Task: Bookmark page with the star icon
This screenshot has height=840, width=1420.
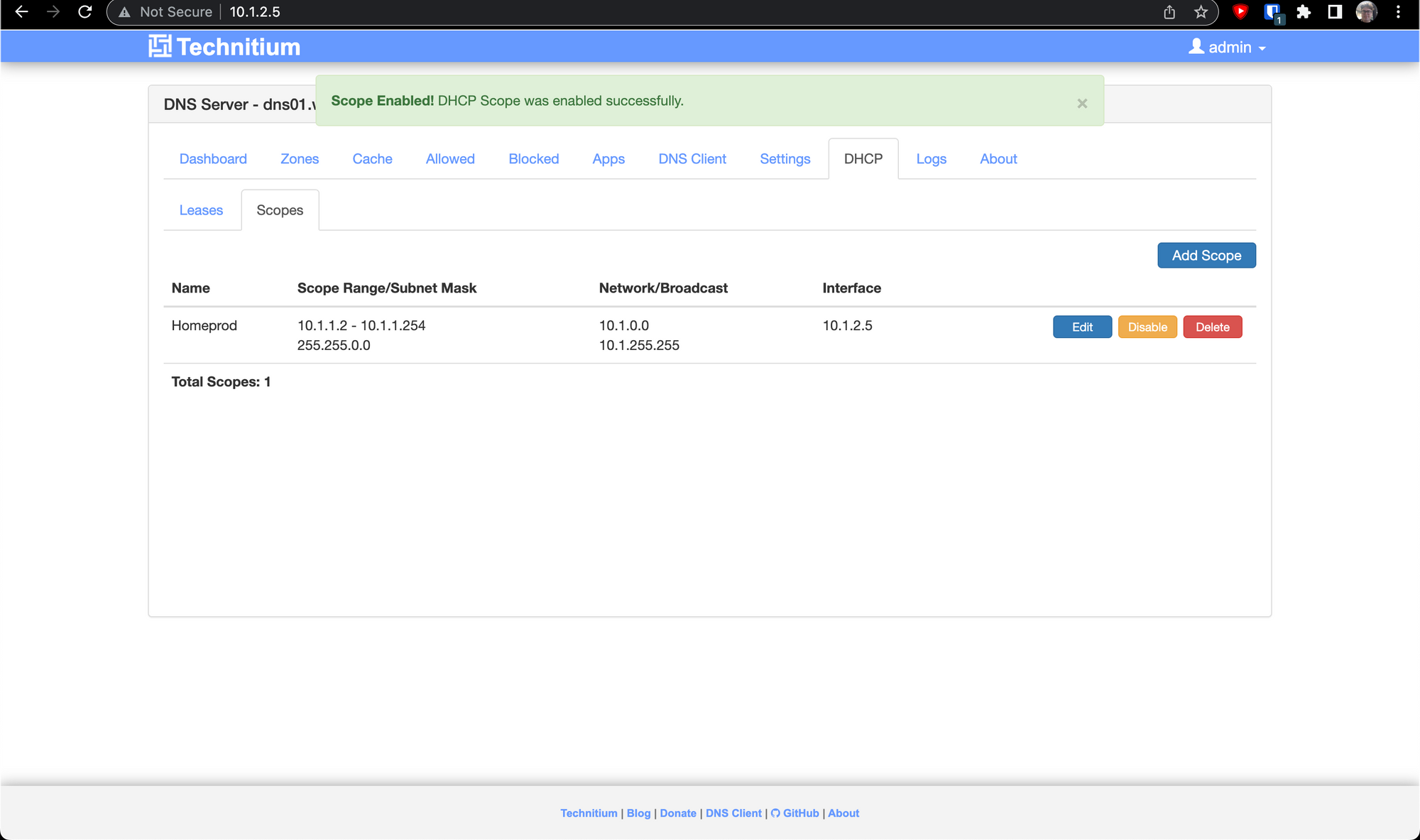Action: tap(1201, 12)
